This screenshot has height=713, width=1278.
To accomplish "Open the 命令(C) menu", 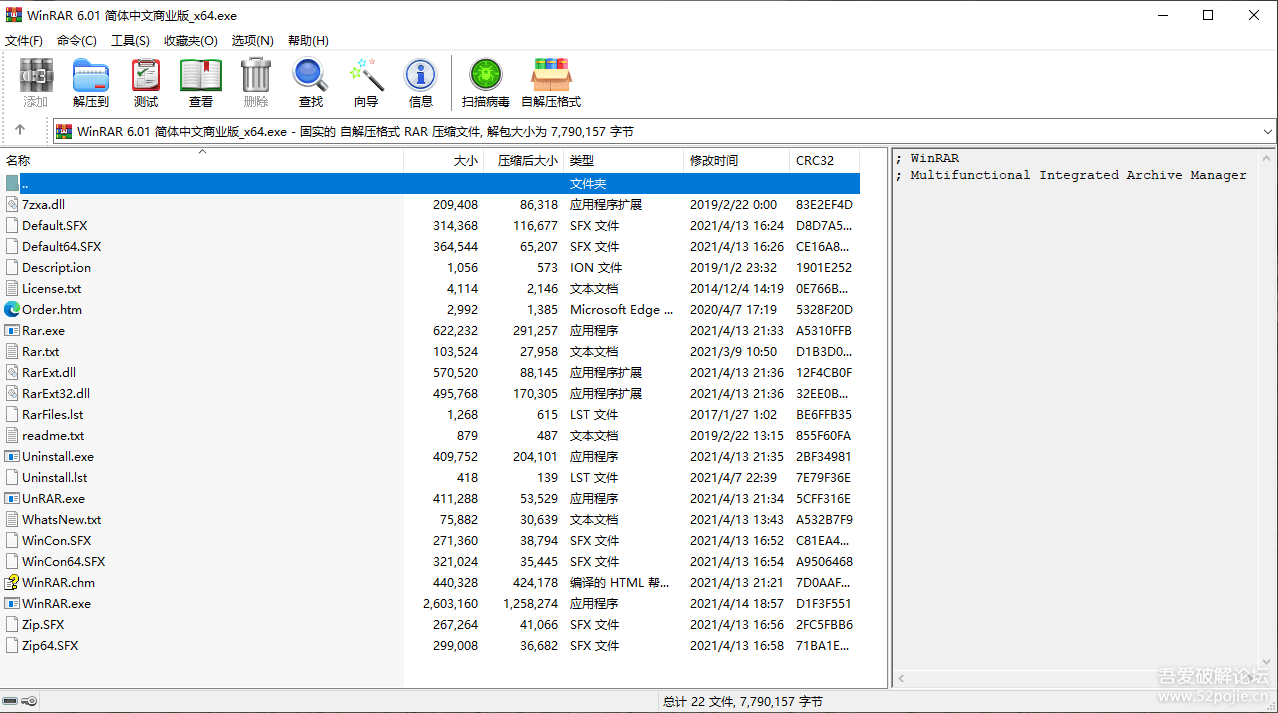I will click(77, 41).
